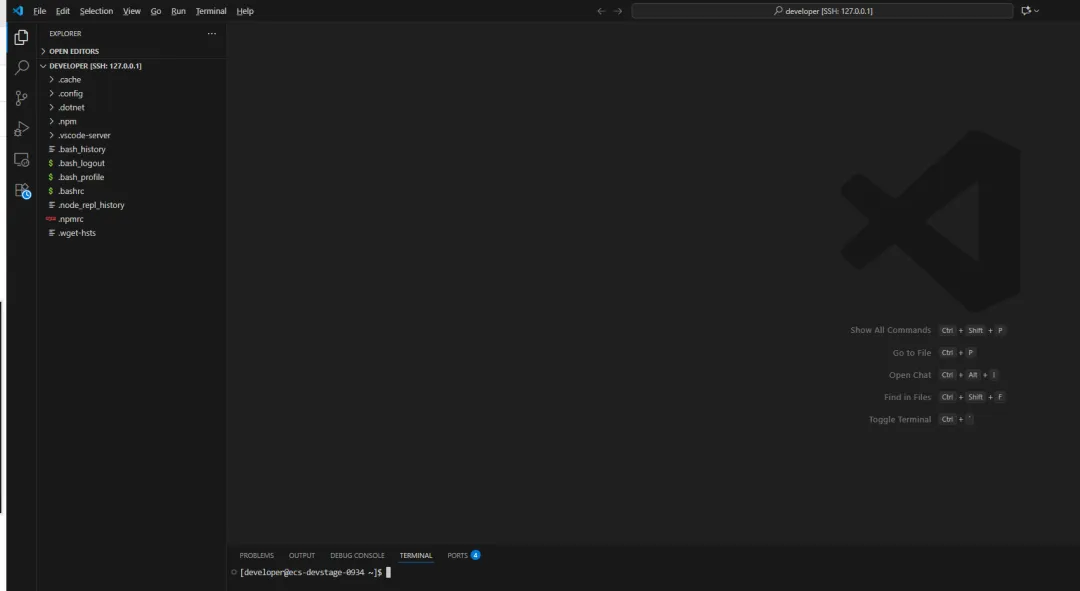Select the Terminal panel tab
The image size is (1080, 591).
[416, 555]
